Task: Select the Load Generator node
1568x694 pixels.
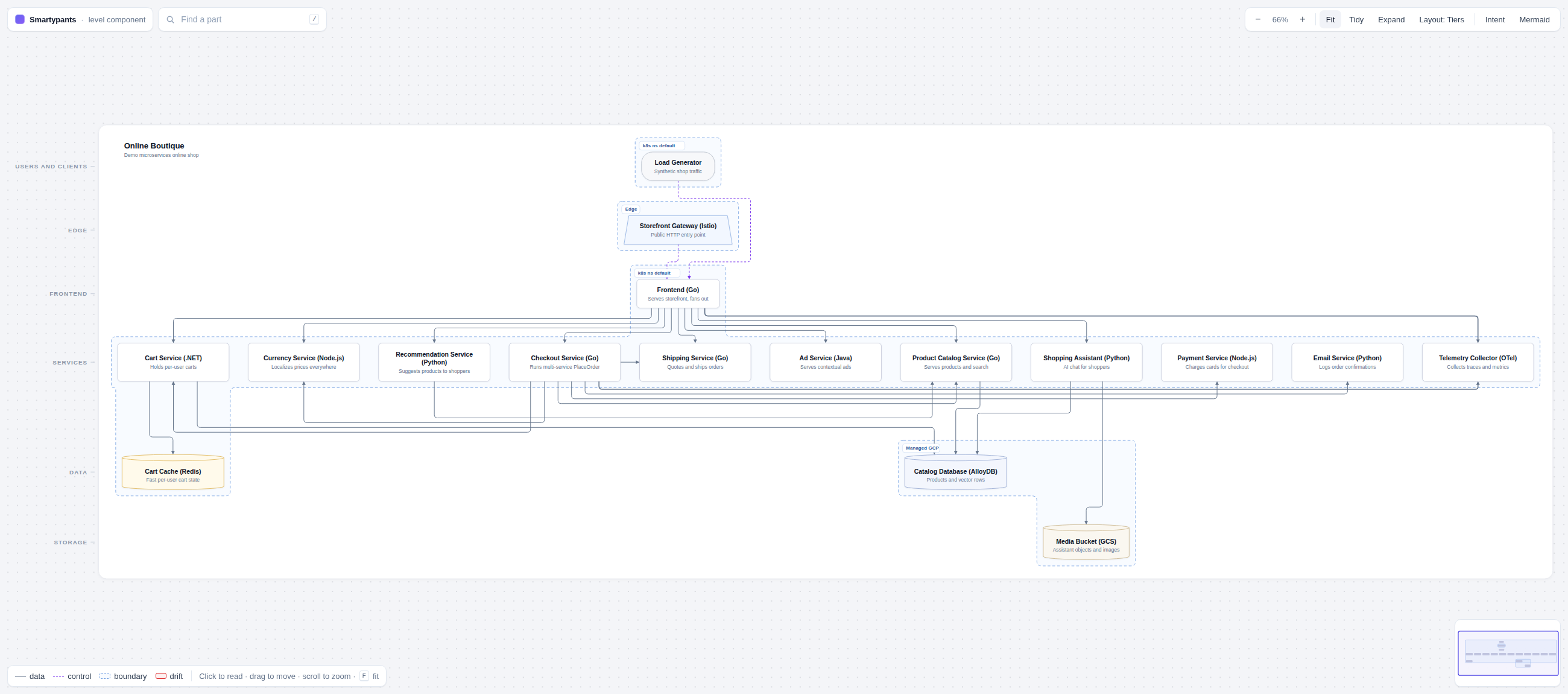Action: (677, 167)
